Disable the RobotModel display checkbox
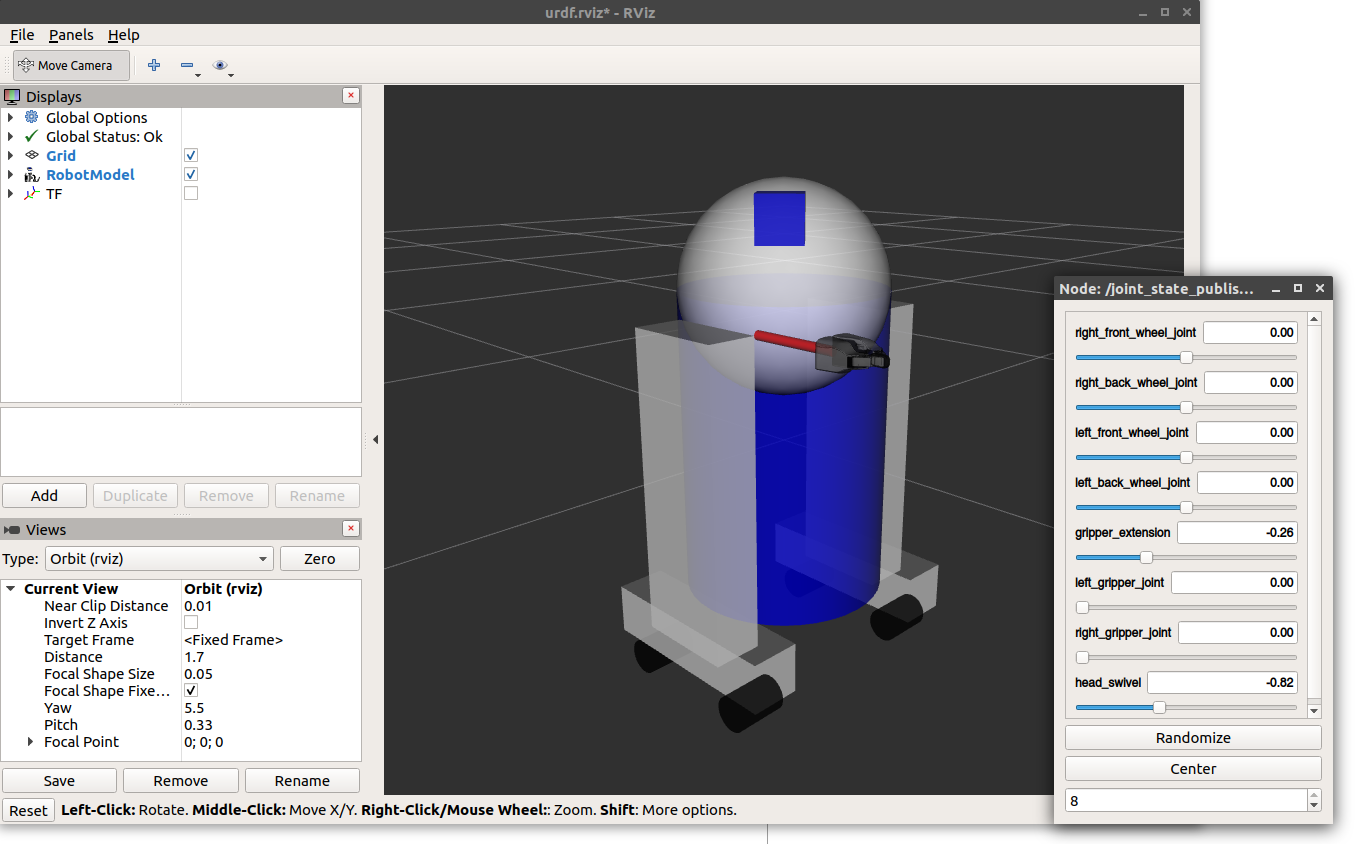The width and height of the screenshot is (1371, 844). pyautogui.click(x=191, y=175)
